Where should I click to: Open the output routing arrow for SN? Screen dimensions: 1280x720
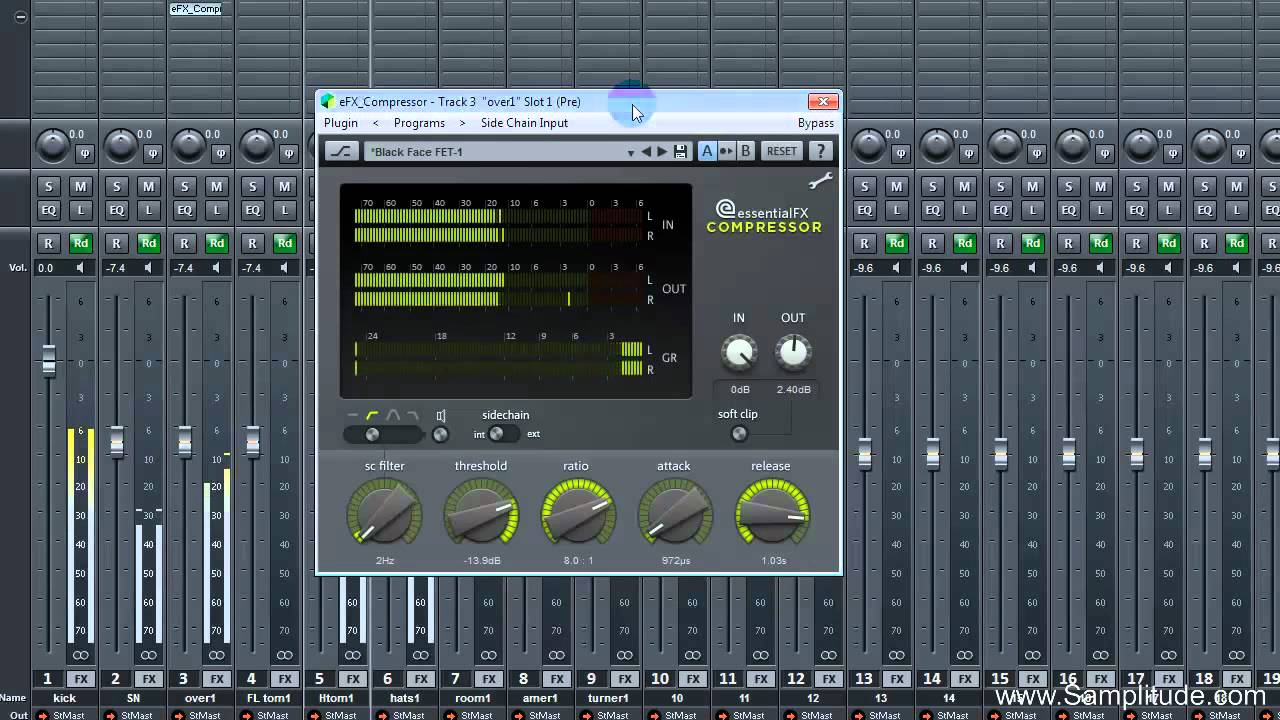click(x=109, y=714)
